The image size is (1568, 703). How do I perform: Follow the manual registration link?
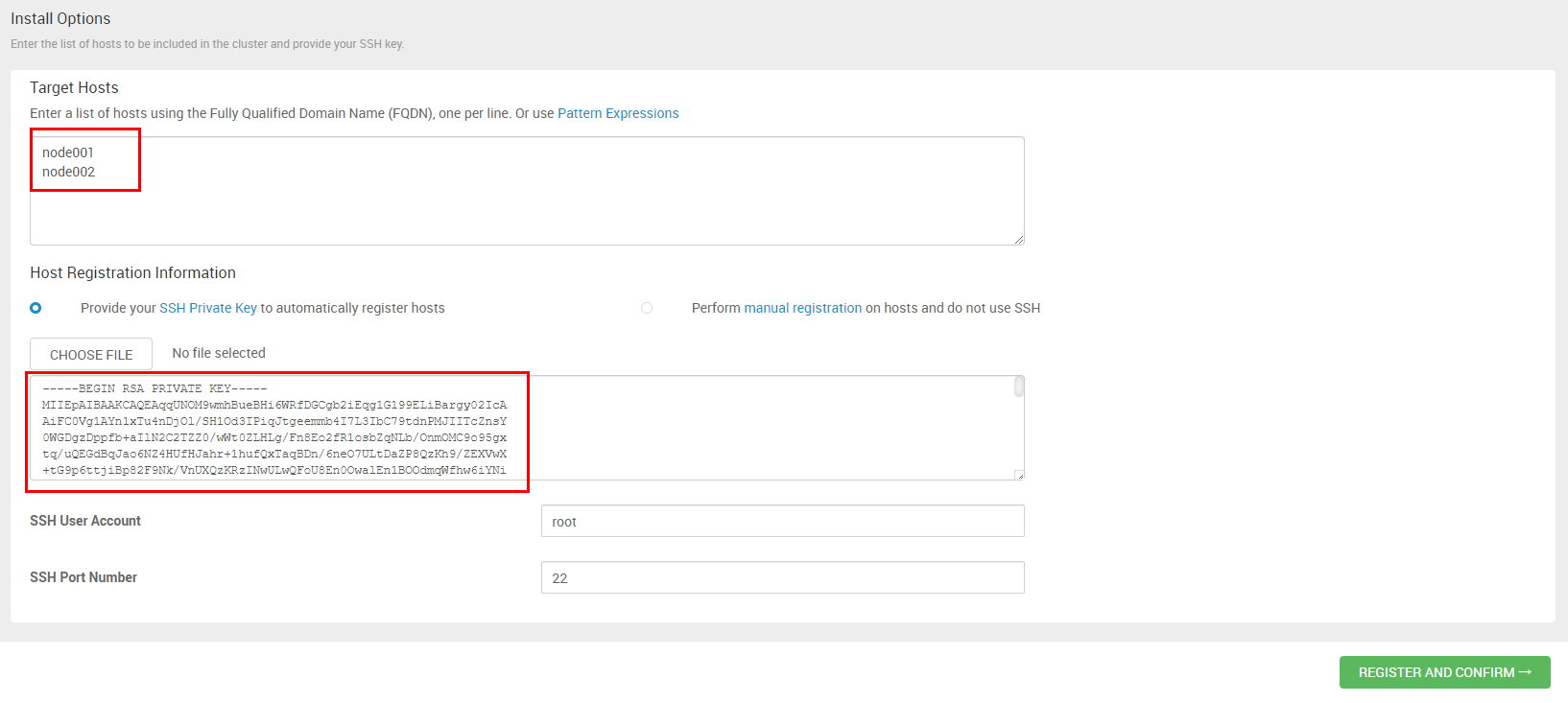(x=802, y=308)
